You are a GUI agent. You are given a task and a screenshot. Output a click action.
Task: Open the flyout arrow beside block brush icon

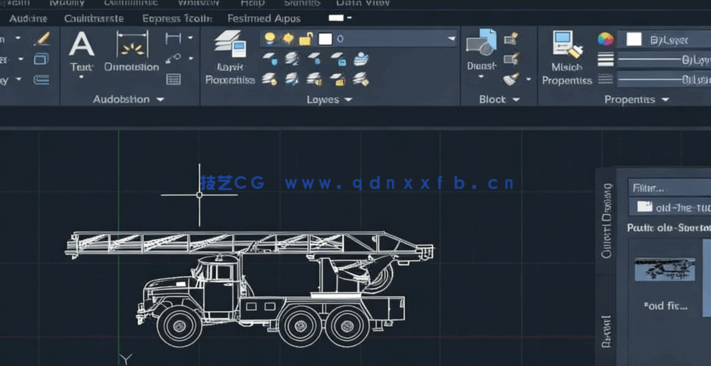[528, 79]
